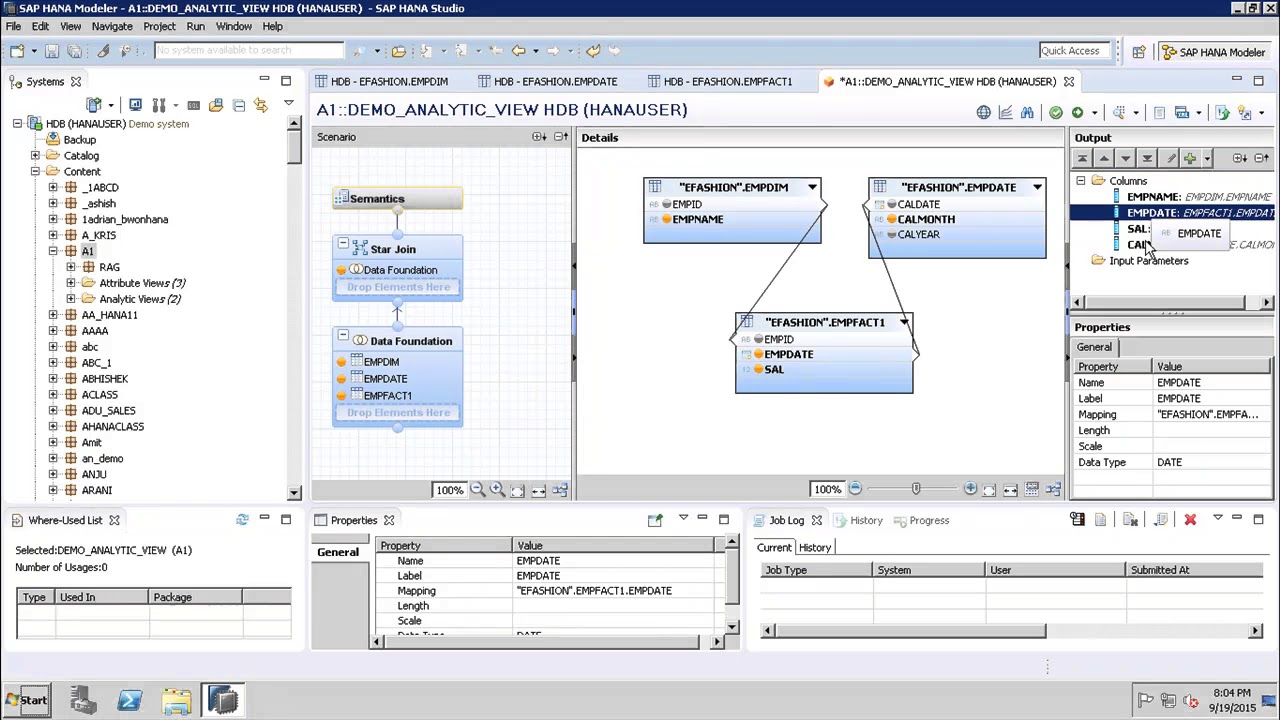Click green plus Add icon in Output panel
Screen dimensions: 1280x720
click(1190, 158)
